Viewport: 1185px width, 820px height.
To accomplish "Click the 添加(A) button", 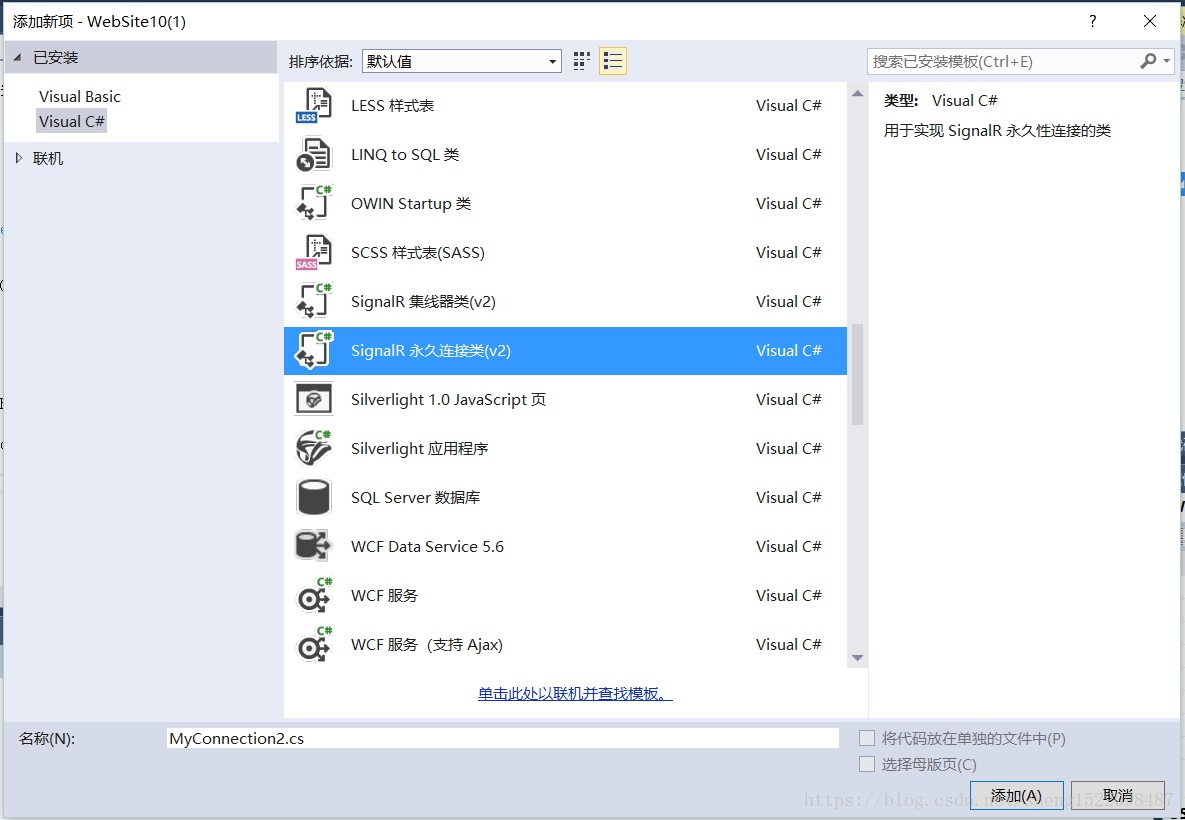I will coord(1016,796).
